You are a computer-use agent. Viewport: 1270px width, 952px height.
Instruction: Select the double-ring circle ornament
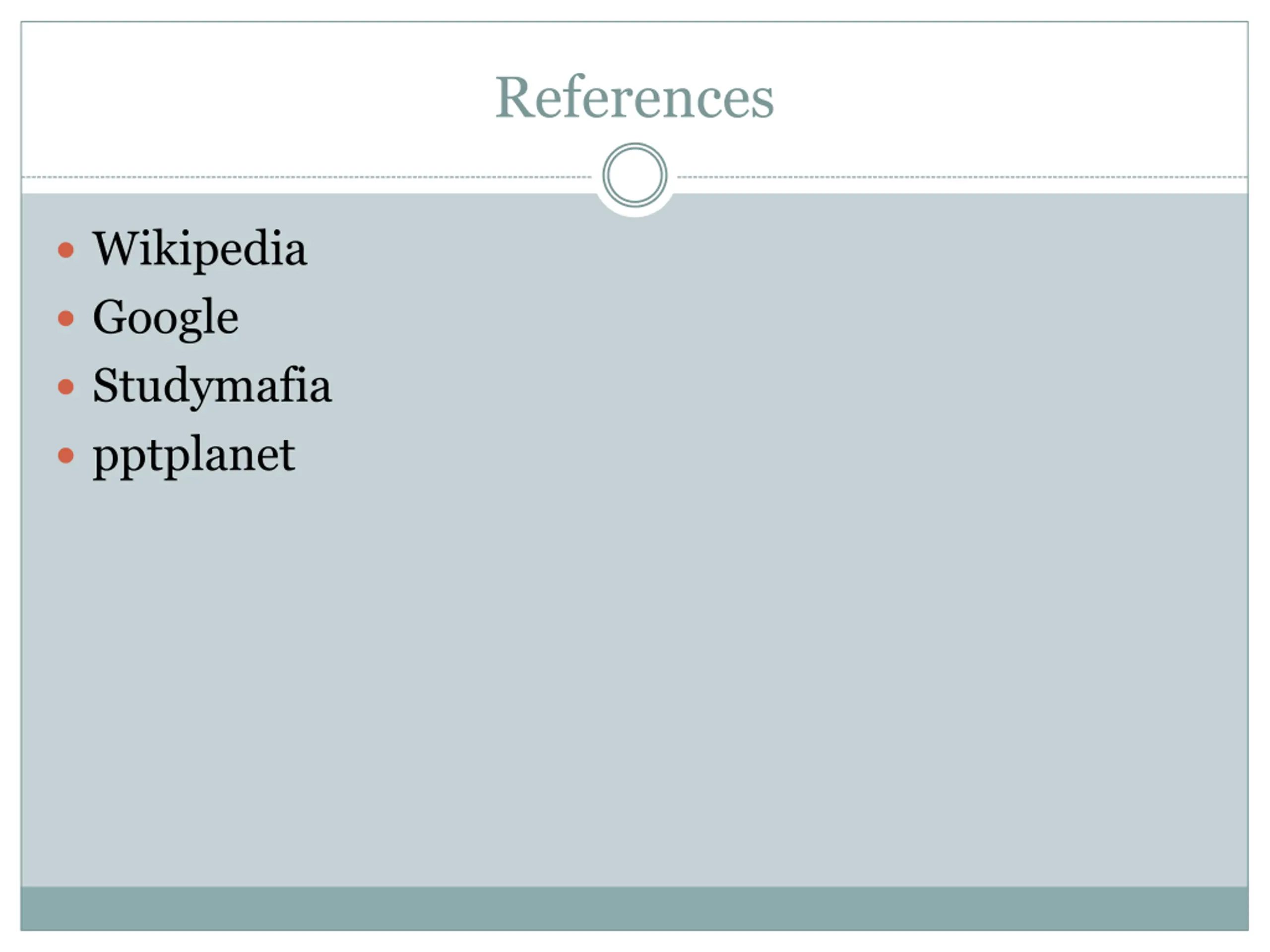point(635,175)
